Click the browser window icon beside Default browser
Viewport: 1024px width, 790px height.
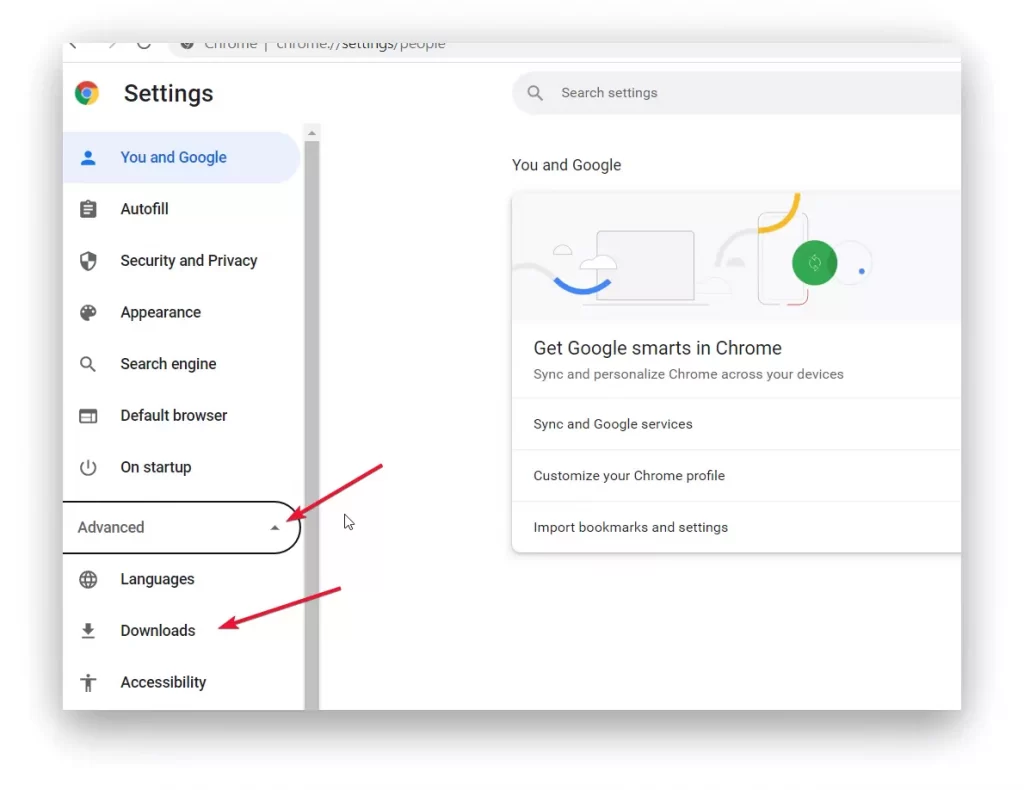pos(88,416)
